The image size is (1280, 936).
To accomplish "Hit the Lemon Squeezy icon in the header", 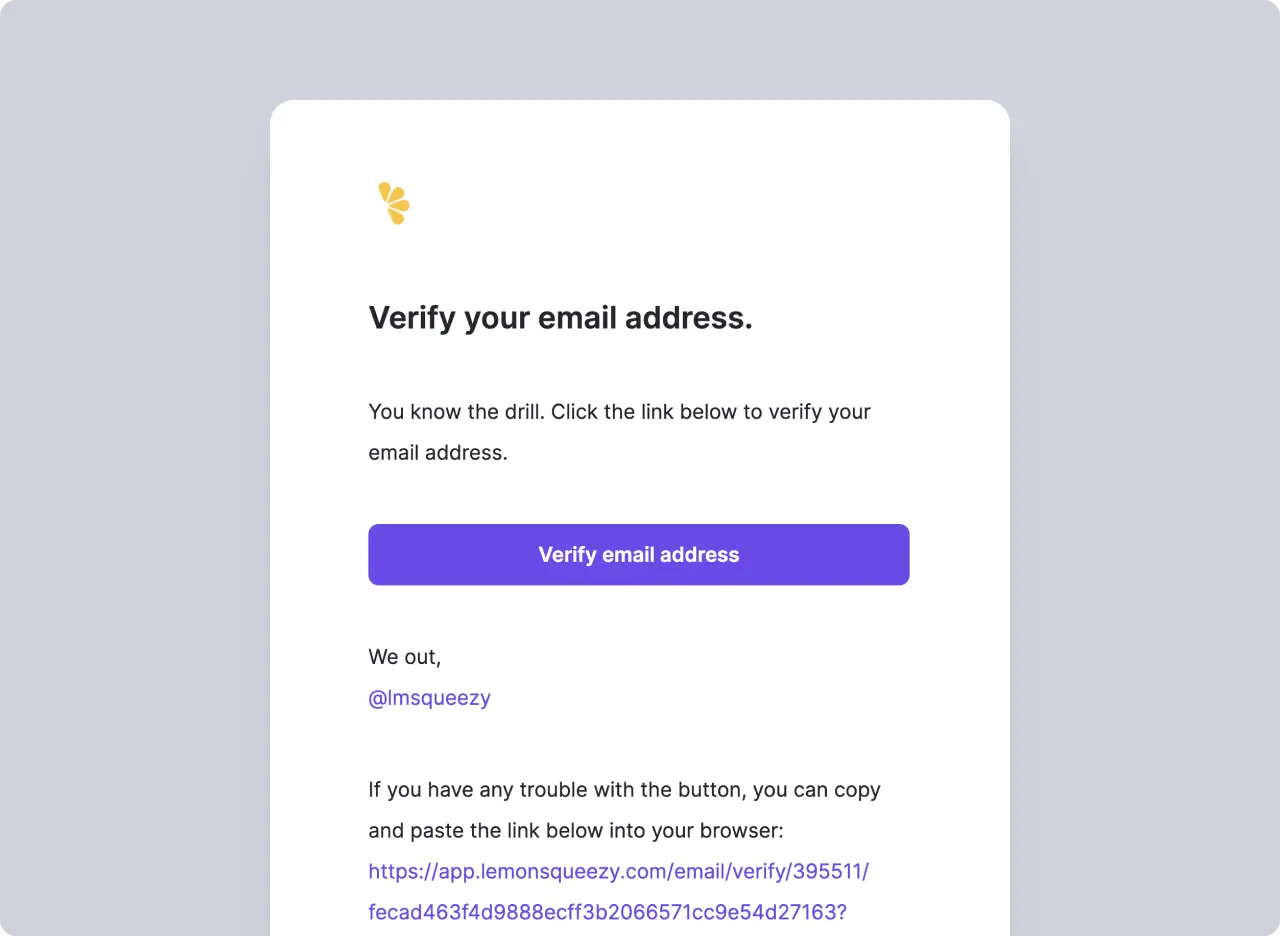I will tap(393, 202).
